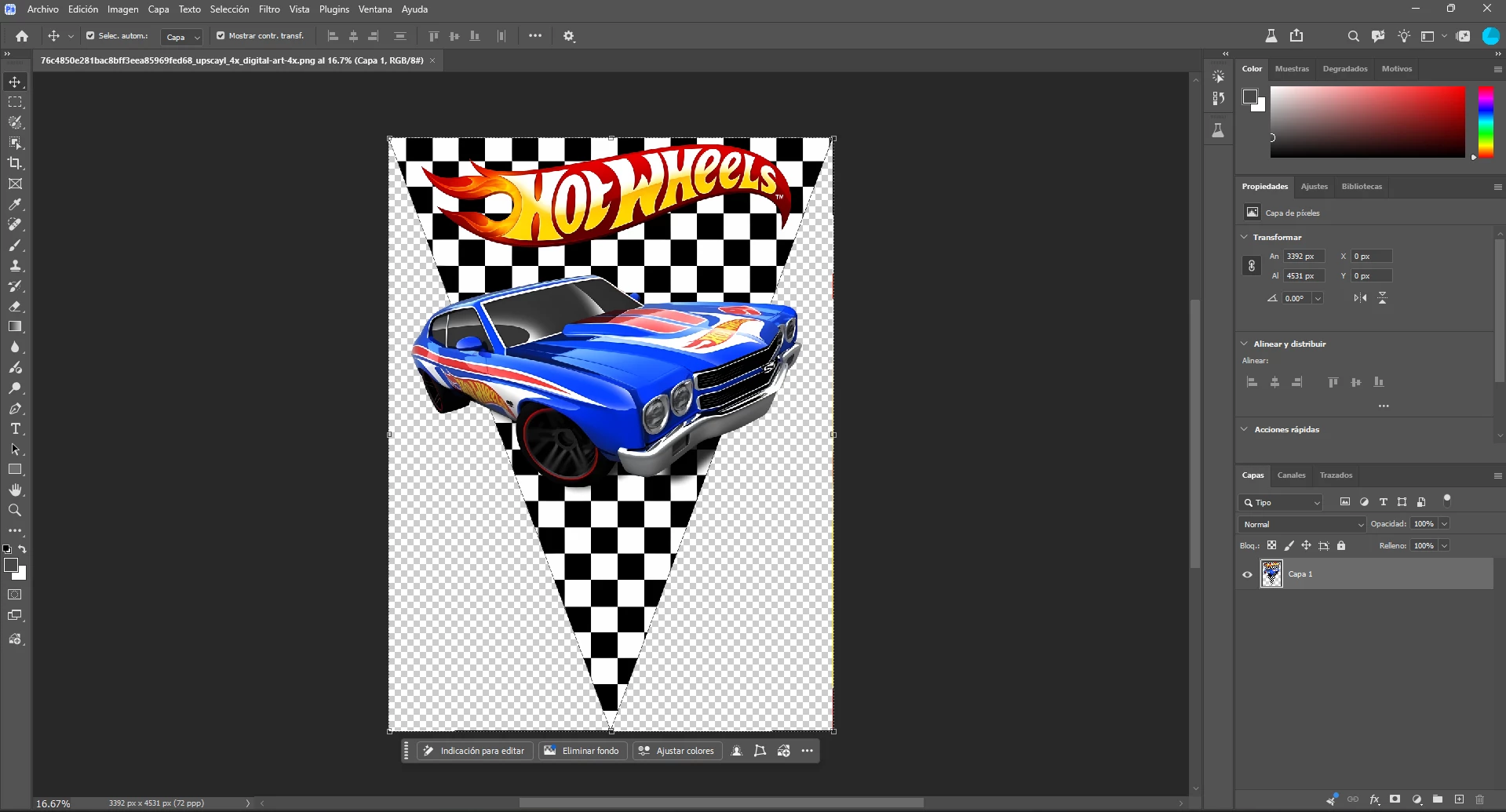The width and height of the screenshot is (1506, 812).
Task: Select the Gradient tool
Action: point(15,326)
